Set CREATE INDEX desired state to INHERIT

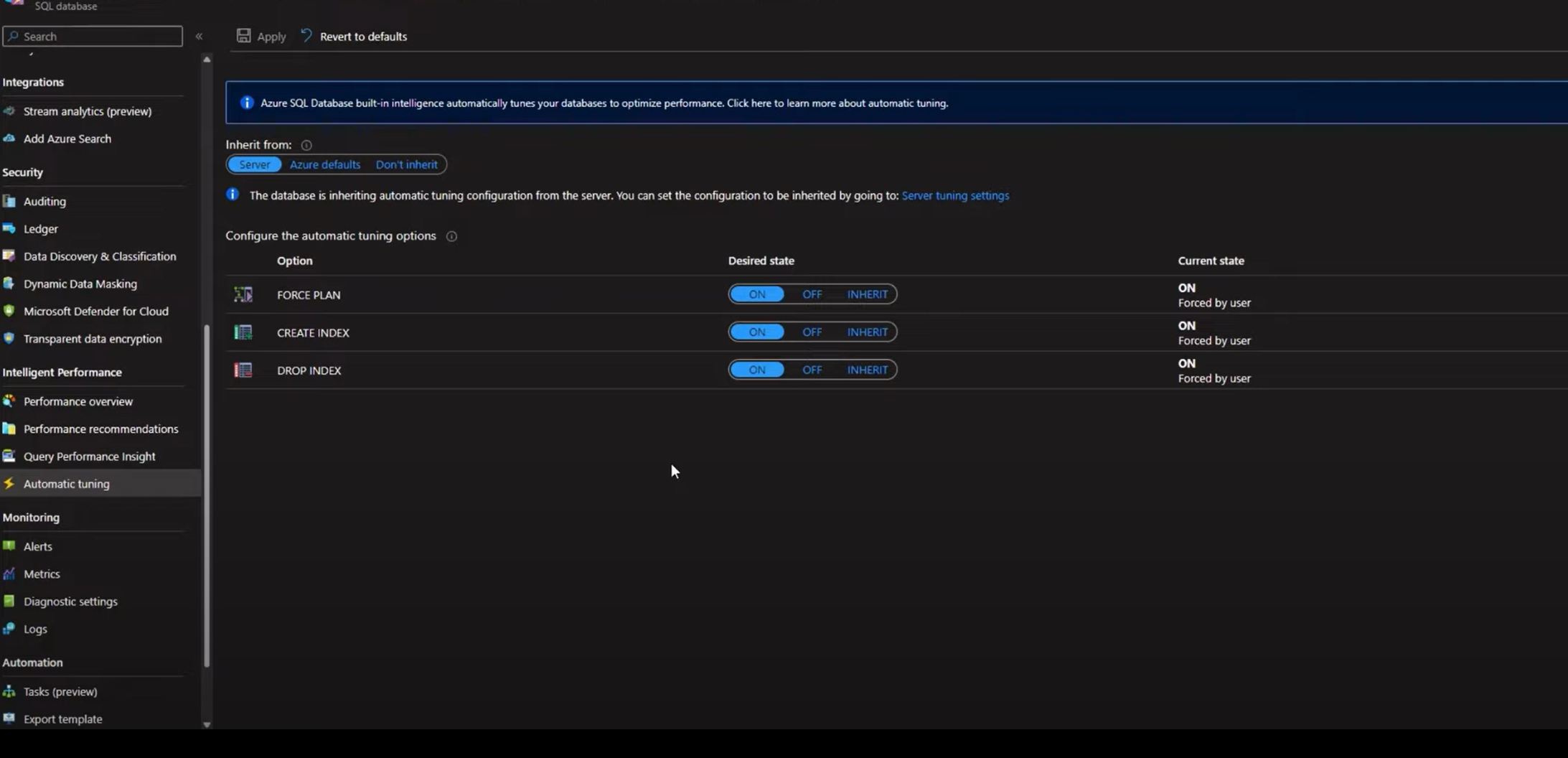[867, 332]
